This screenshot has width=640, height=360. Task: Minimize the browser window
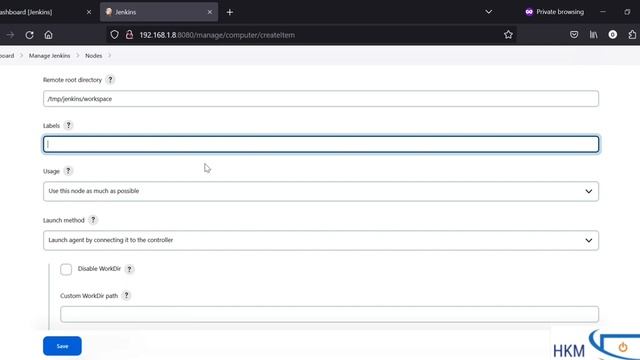pos(603,12)
